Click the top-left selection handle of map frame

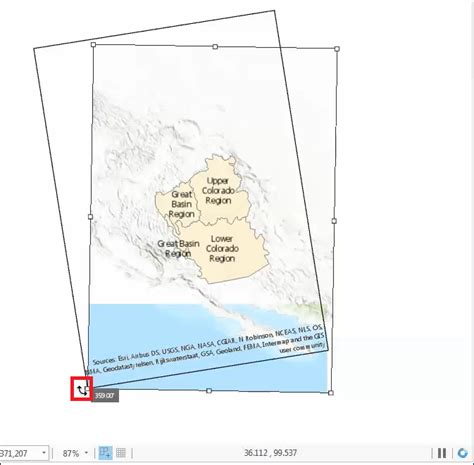93,44
